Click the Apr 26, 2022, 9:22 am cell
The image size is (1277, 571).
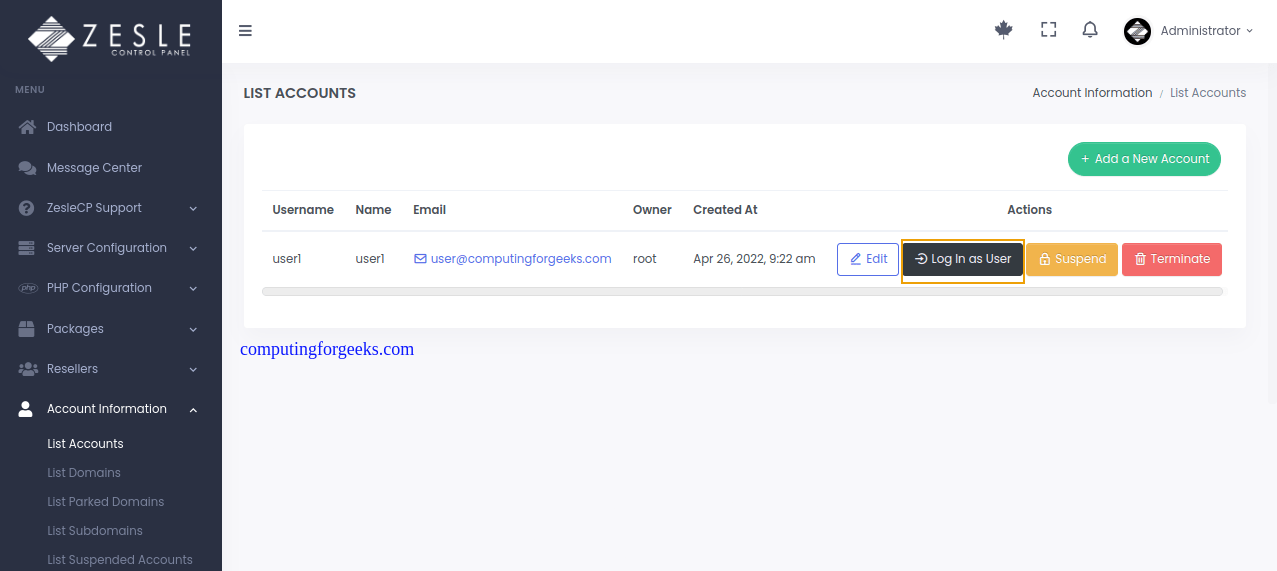754,259
